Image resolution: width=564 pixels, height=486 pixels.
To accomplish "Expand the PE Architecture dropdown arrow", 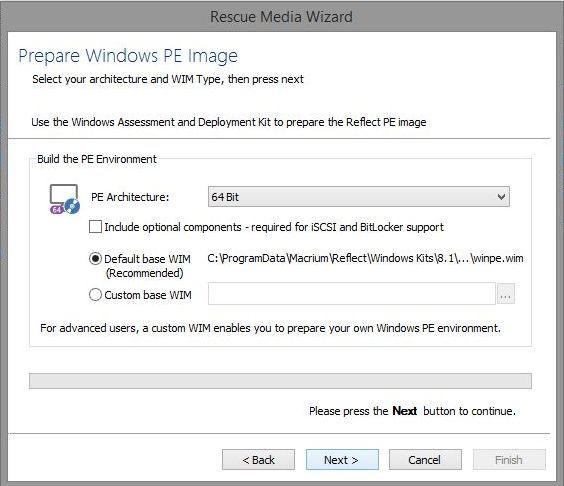I will pos(501,197).
